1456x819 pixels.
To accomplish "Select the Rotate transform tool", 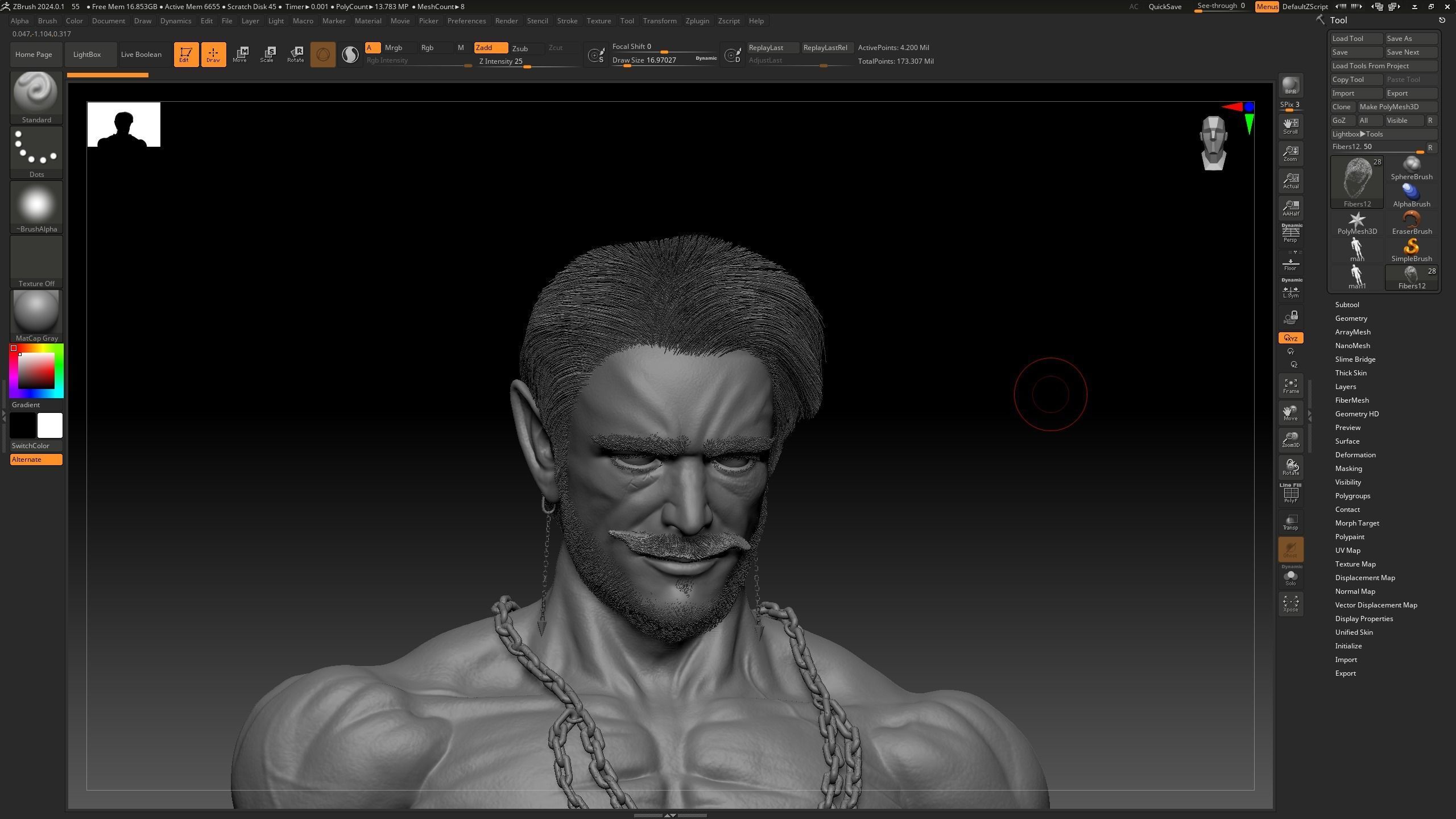I will [295, 55].
